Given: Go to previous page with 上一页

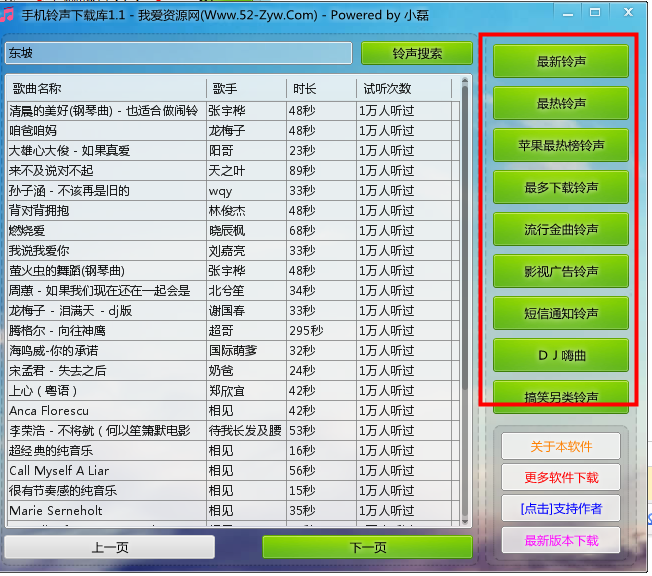Looking at the screenshot, I should pos(109,547).
